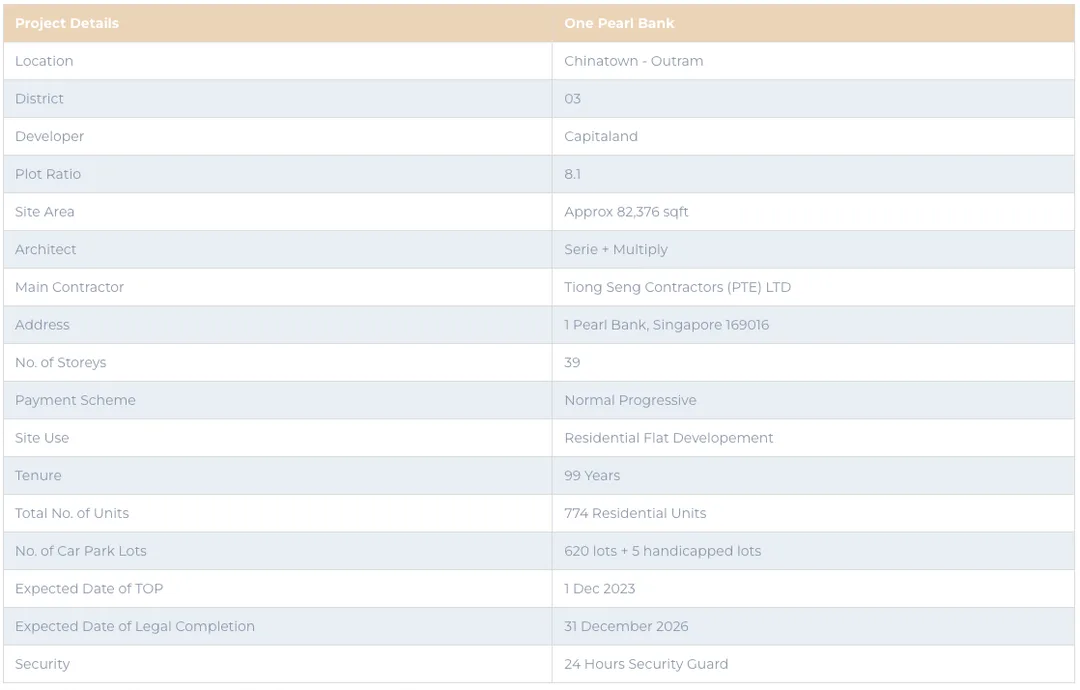Select the date '1 Dec 2023'
1080x690 pixels.
(x=600, y=589)
